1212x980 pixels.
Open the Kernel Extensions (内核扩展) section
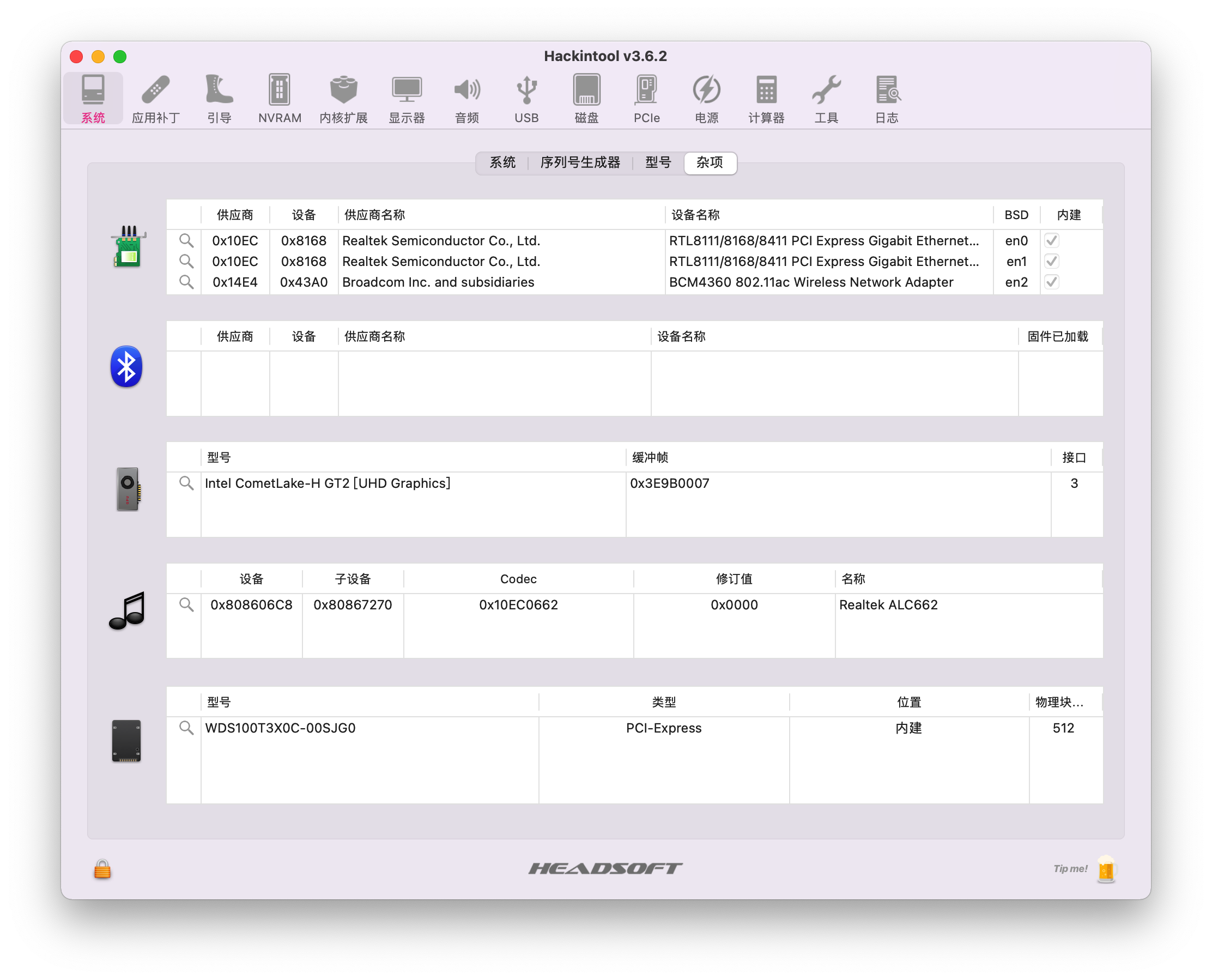343,99
